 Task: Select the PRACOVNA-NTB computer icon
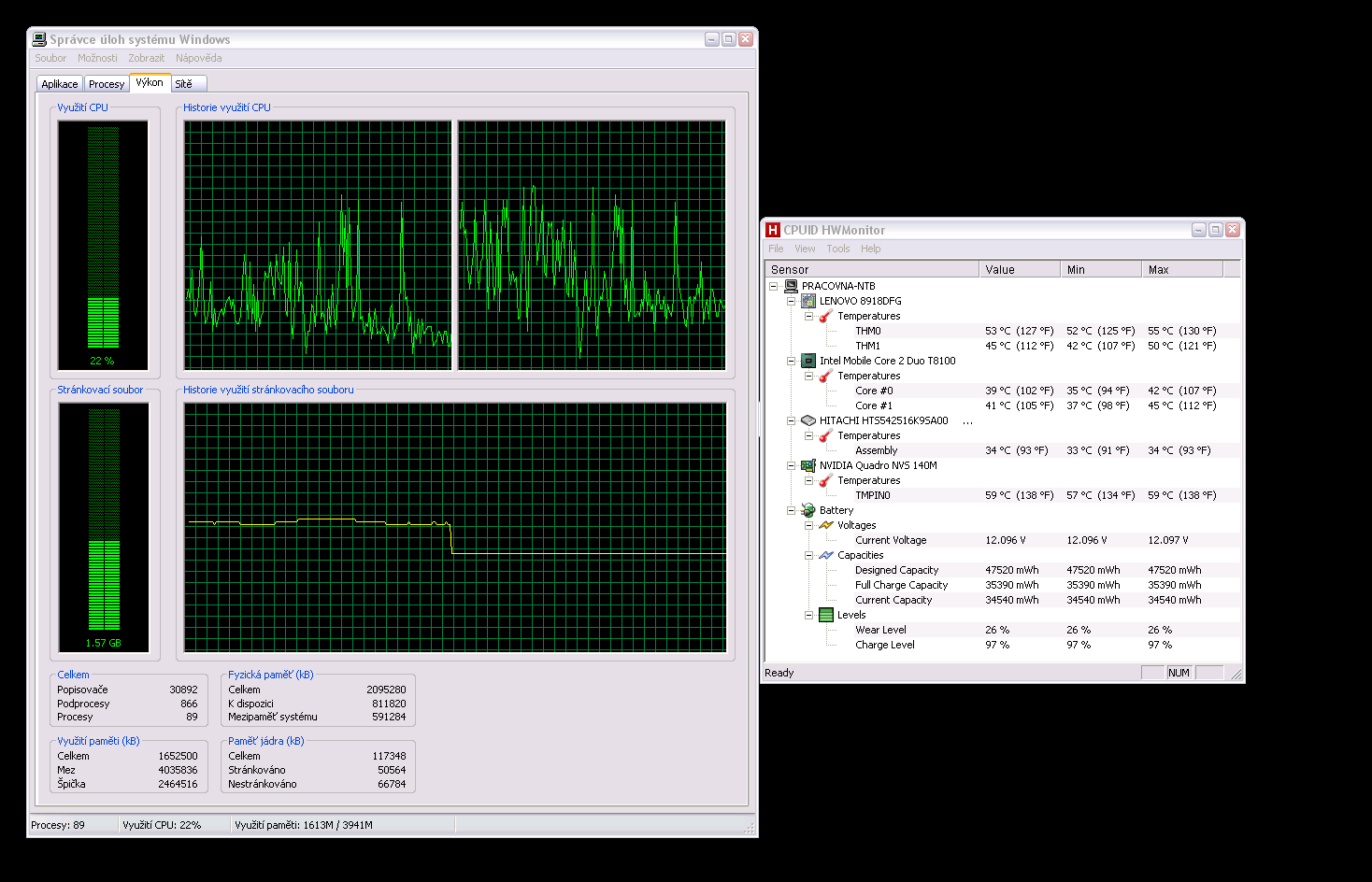click(791, 286)
